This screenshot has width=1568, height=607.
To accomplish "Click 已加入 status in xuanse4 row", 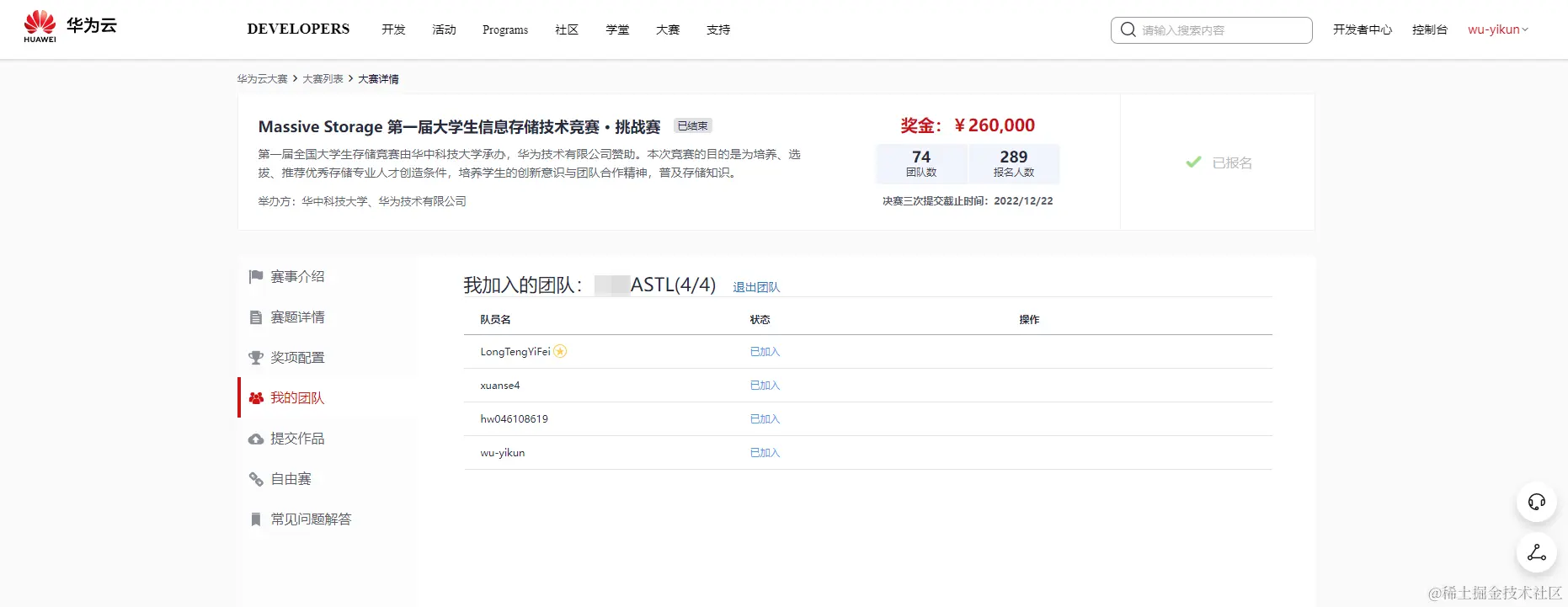I will [x=765, y=385].
